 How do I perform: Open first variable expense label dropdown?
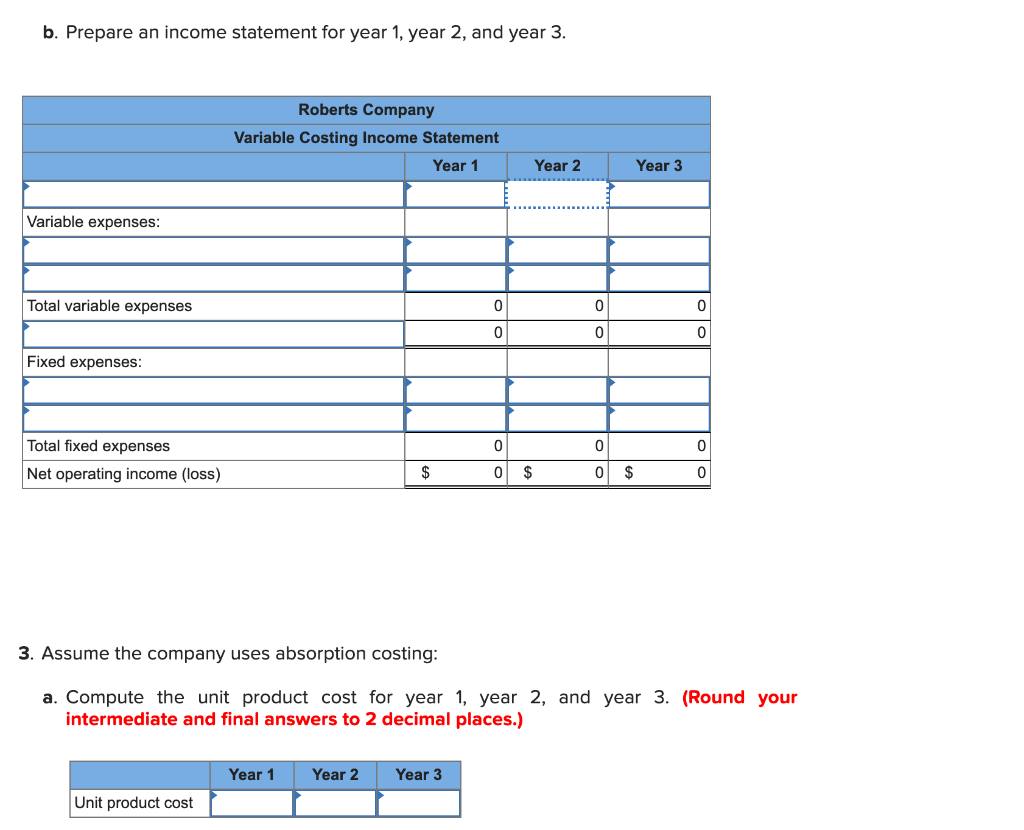[214, 250]
